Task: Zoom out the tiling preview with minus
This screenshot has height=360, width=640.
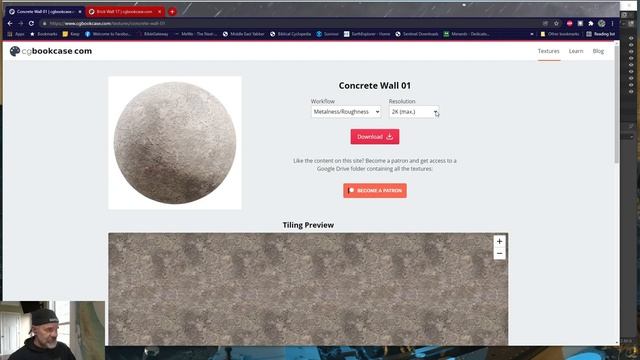Action: click(499, 253)
